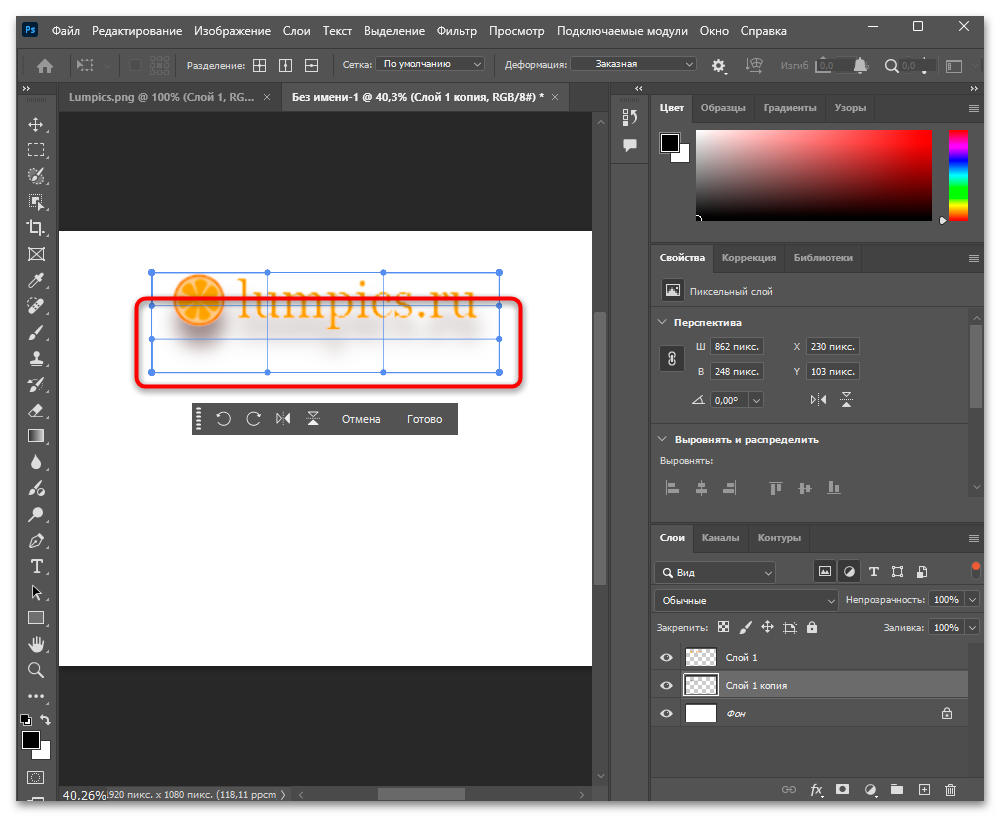Toggle lock position icon
This screenshot has height=817, width=1000.
(767, 628)
